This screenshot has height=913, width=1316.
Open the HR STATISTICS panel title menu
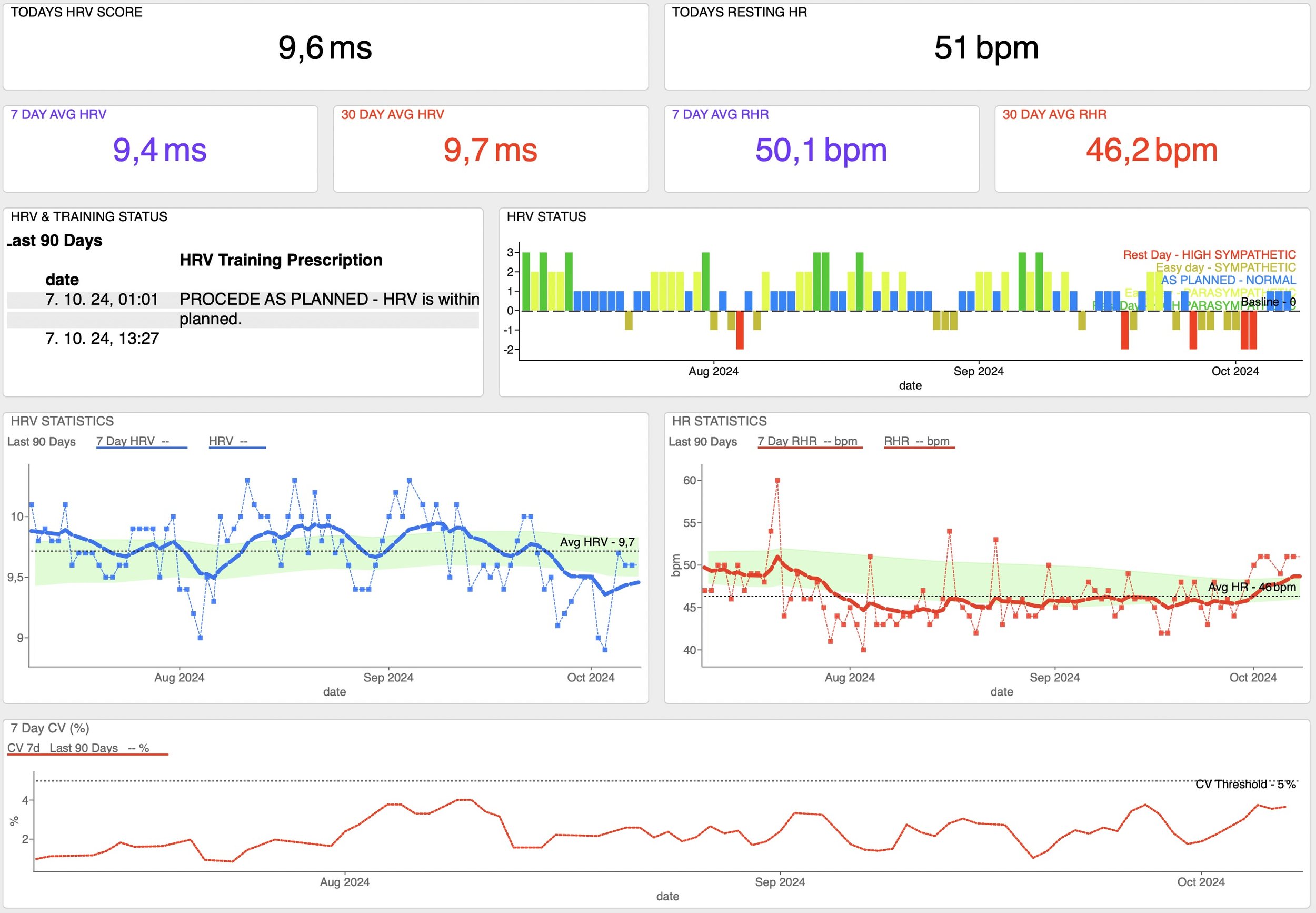719,421
